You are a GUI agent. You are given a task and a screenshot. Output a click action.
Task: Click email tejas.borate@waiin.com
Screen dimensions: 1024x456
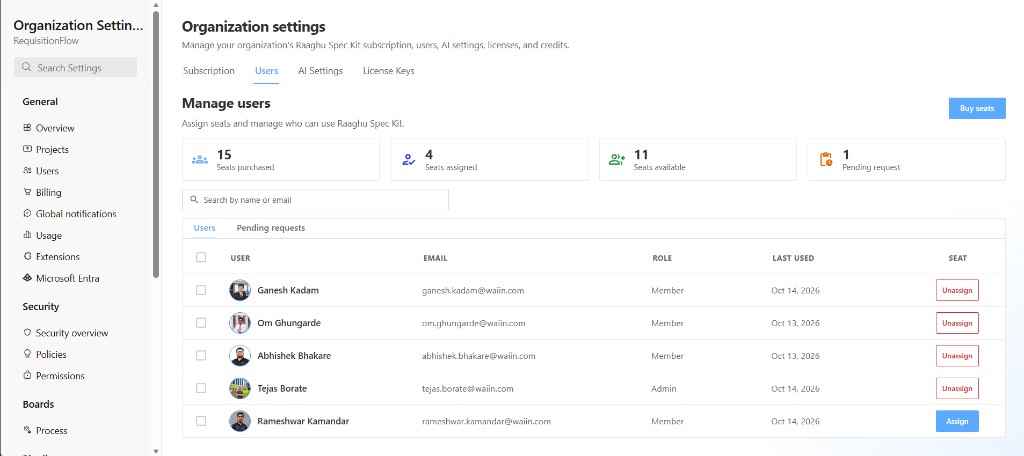point(468,388)
